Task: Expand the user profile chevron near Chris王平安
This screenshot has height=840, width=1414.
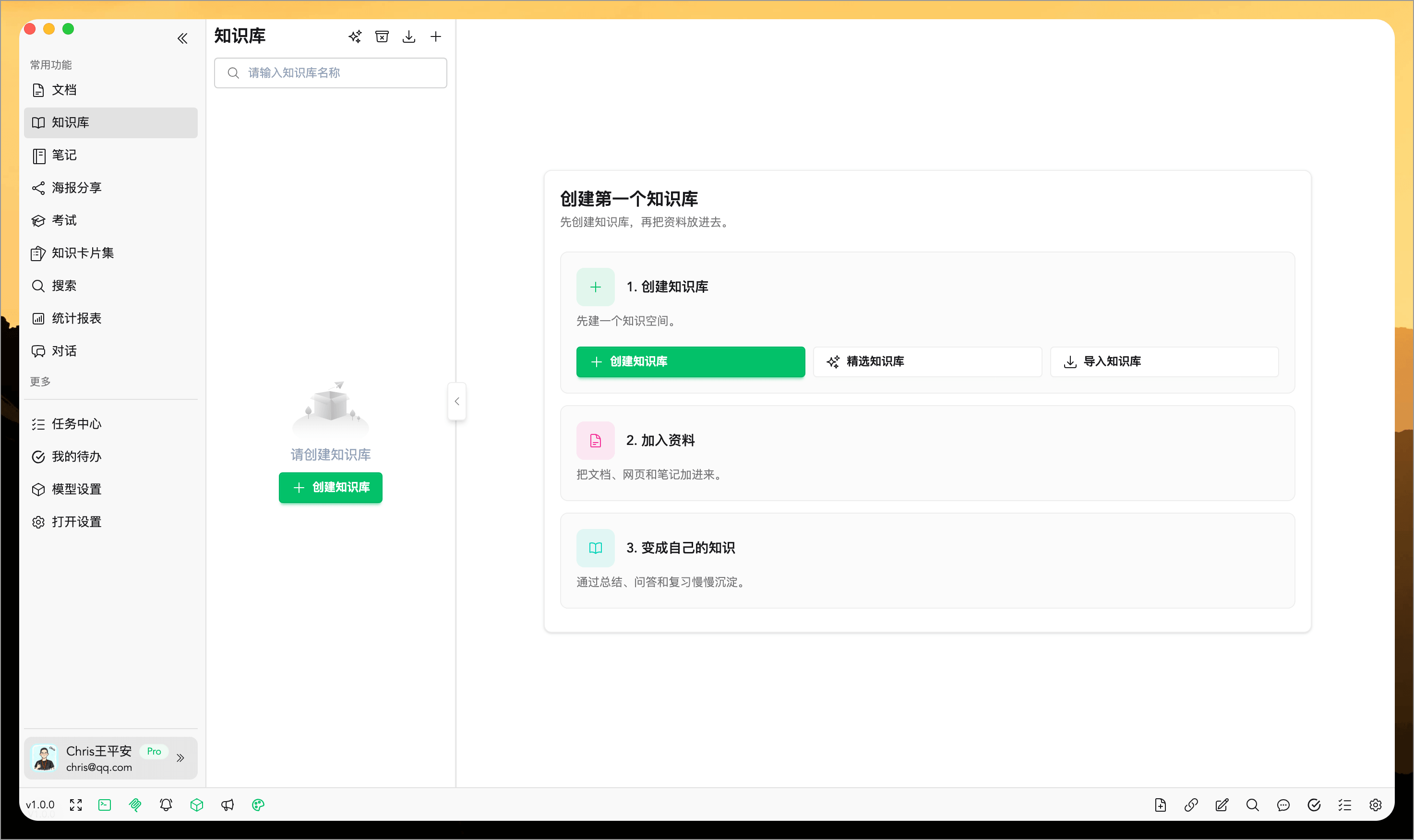Action: [x=181, y=757]
